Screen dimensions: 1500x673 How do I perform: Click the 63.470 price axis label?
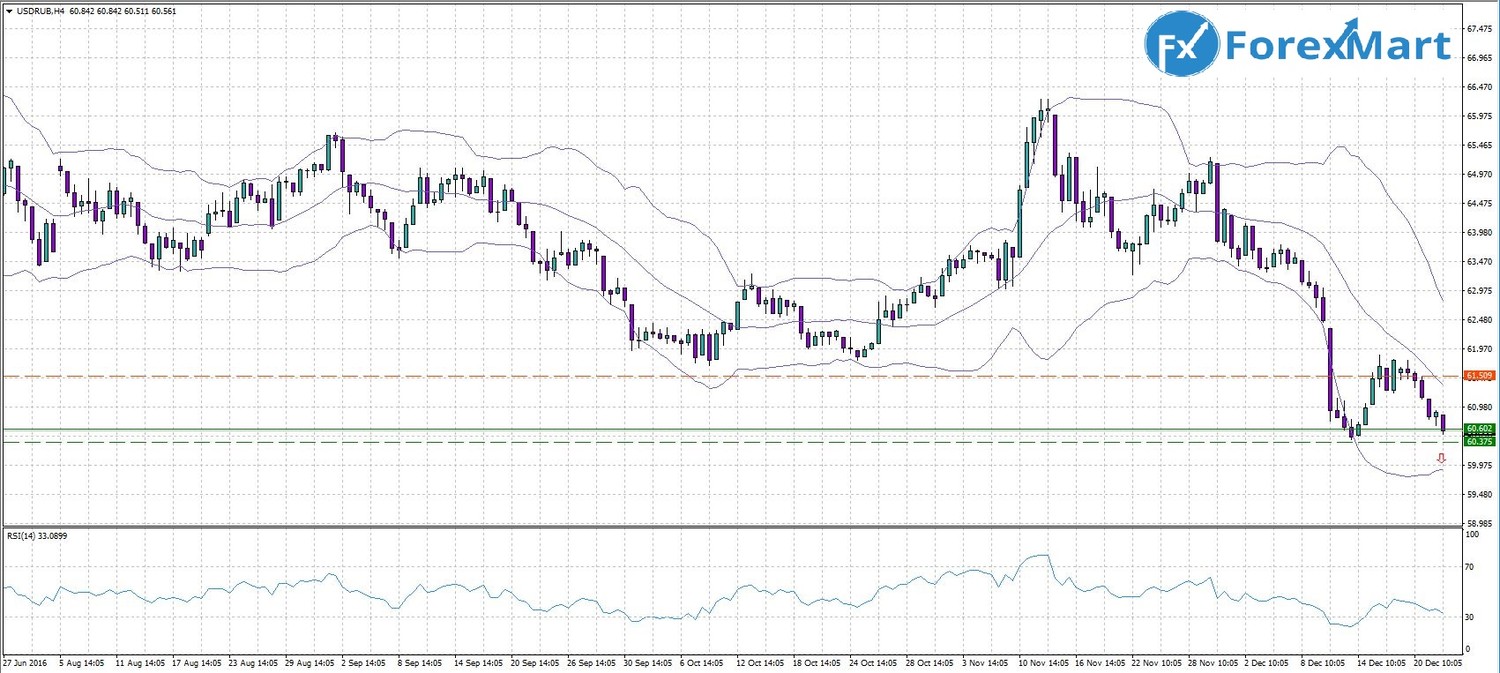click(1479, 262)
